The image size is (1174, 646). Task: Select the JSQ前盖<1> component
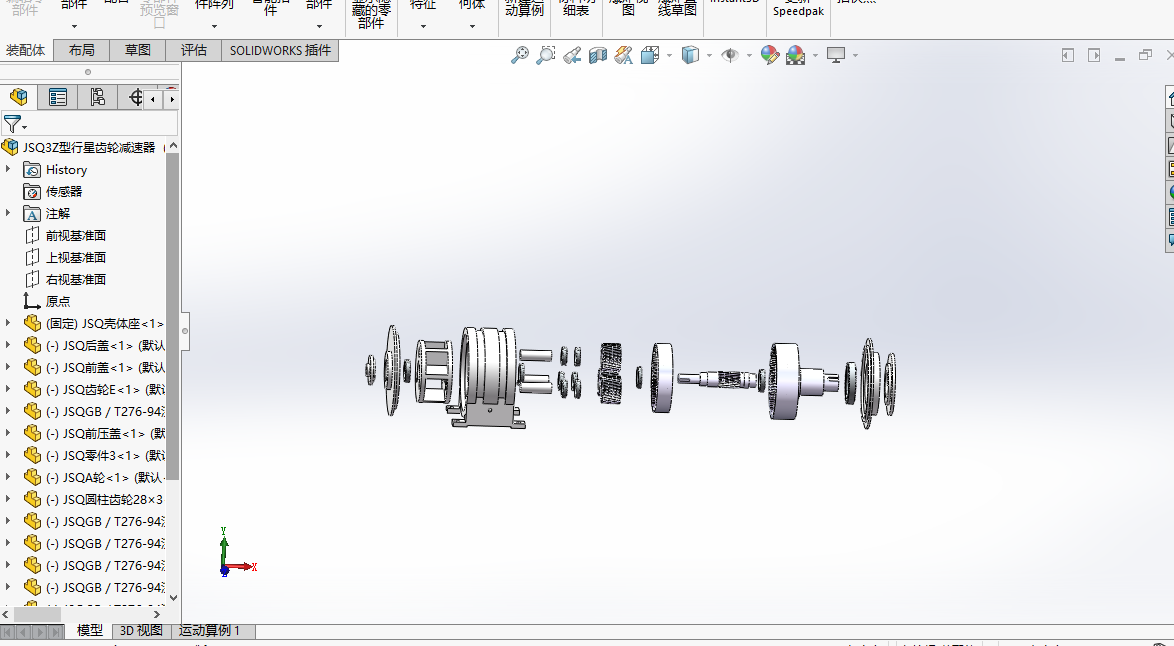(94, 368)
